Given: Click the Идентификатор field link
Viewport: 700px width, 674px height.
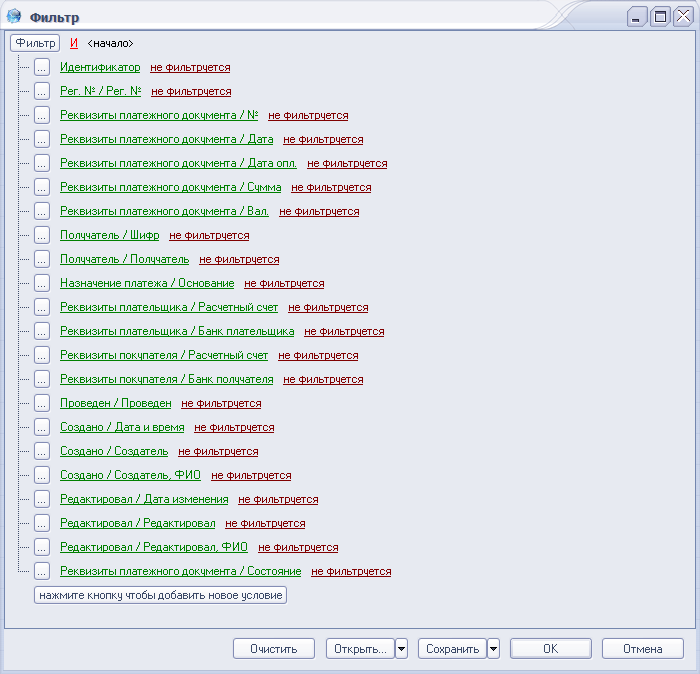Looking at the screenshot, I should point(100,67).
